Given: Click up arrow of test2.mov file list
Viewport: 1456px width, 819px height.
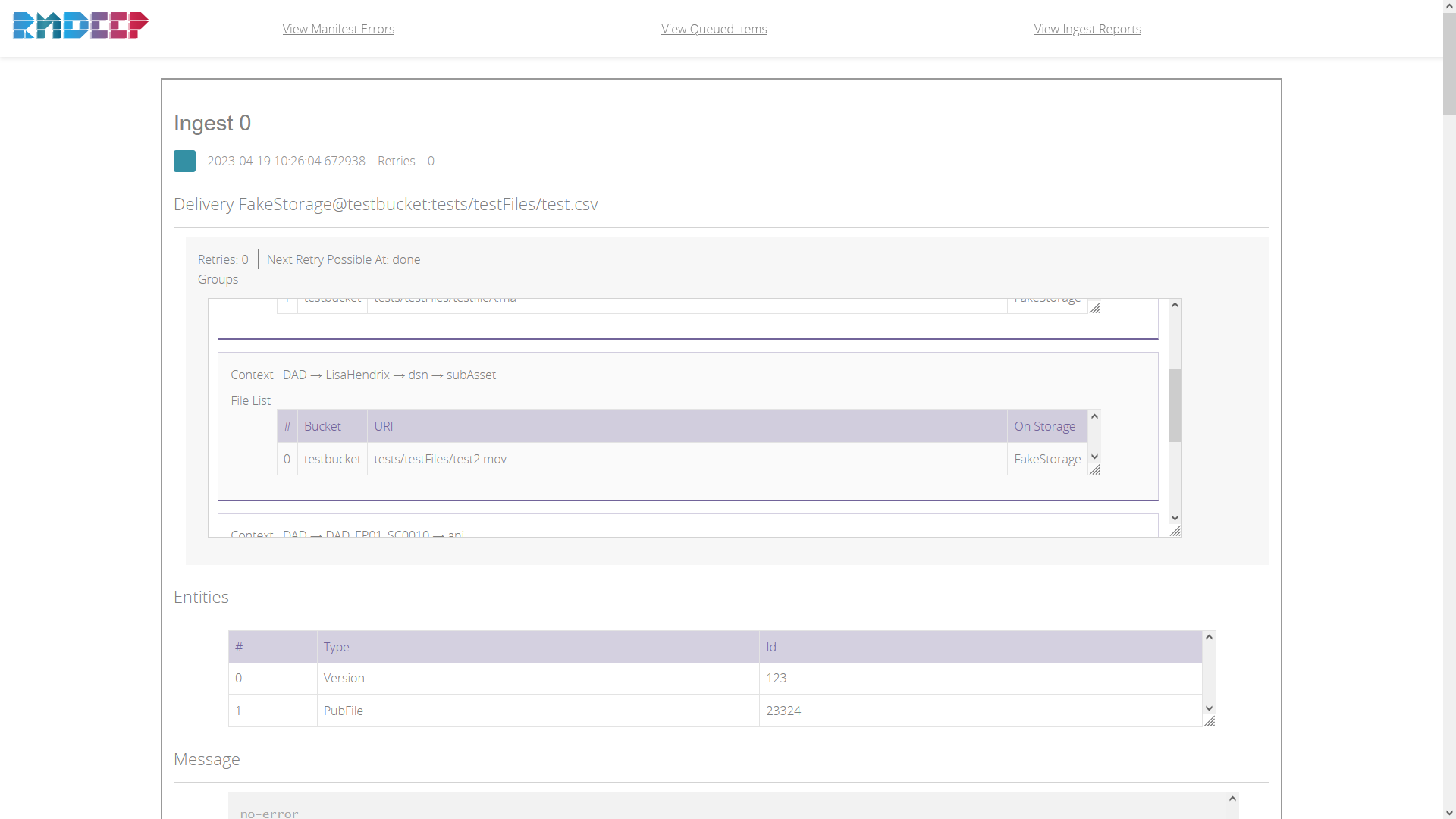Looking at the screenshot, I should pyautogui.click(x=1094, y=416).
